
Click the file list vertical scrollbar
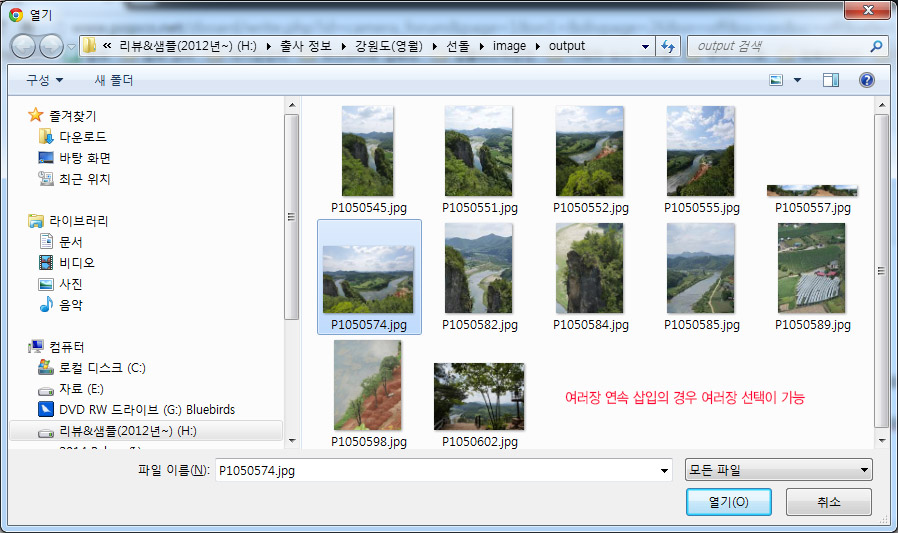[881, 270]
